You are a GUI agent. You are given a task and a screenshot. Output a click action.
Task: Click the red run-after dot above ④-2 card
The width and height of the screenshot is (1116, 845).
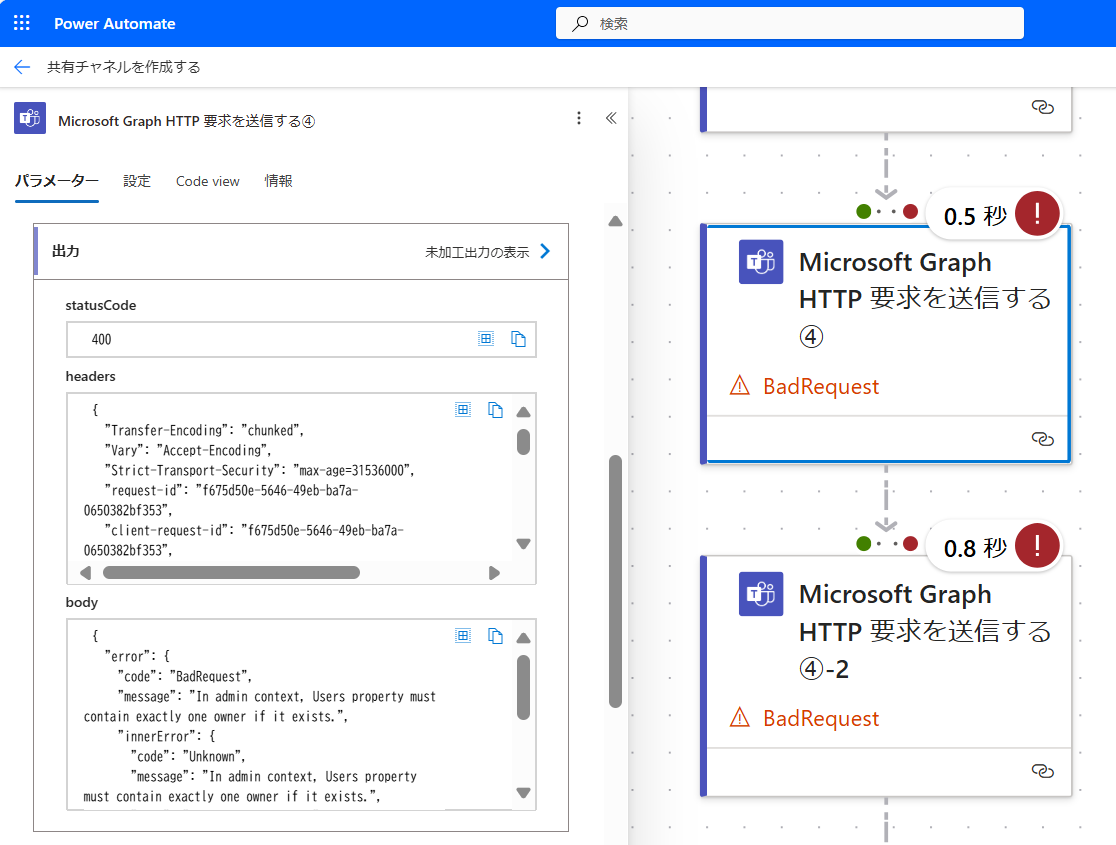tap(910, 544)
